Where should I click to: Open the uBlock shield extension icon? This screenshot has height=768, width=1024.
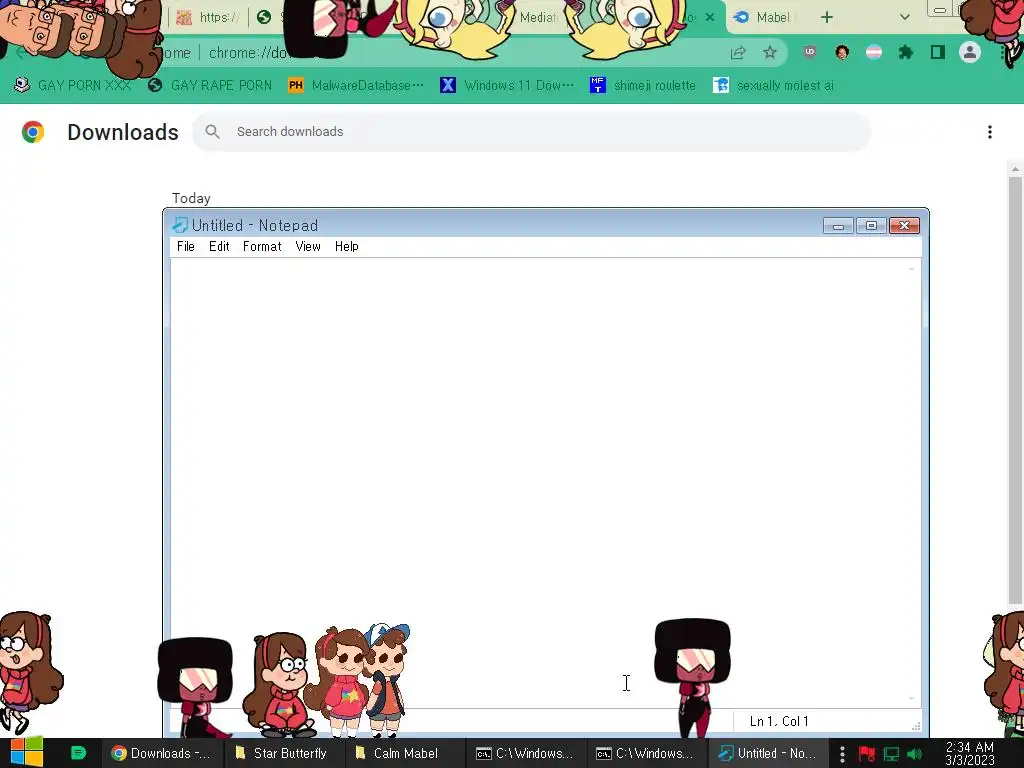click(x=810, y=53)
